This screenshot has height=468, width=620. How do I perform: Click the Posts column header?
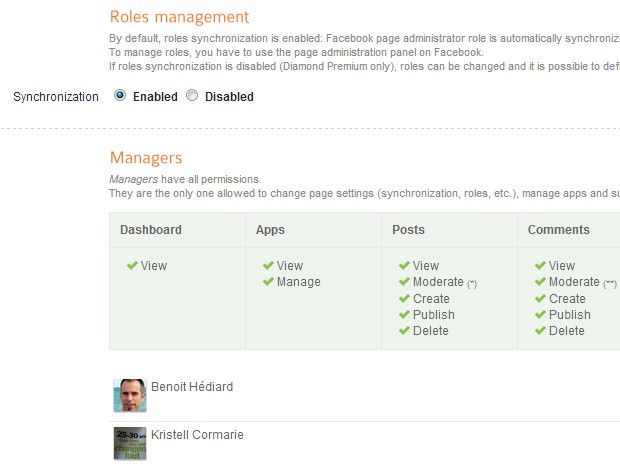click(x=408, y=230)
